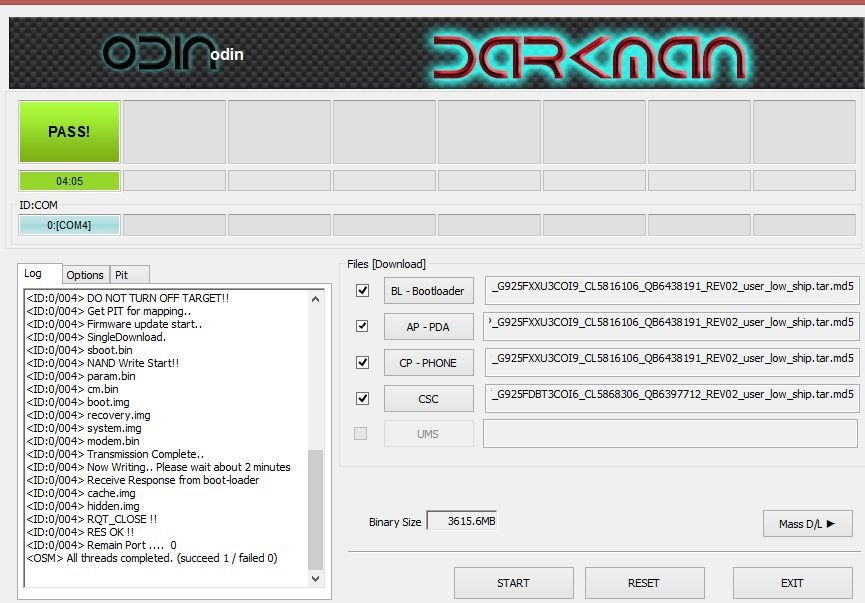Click log line 'Receive Response from boot-loader'
Screen dimensions: 865x603
click(143, 480)
